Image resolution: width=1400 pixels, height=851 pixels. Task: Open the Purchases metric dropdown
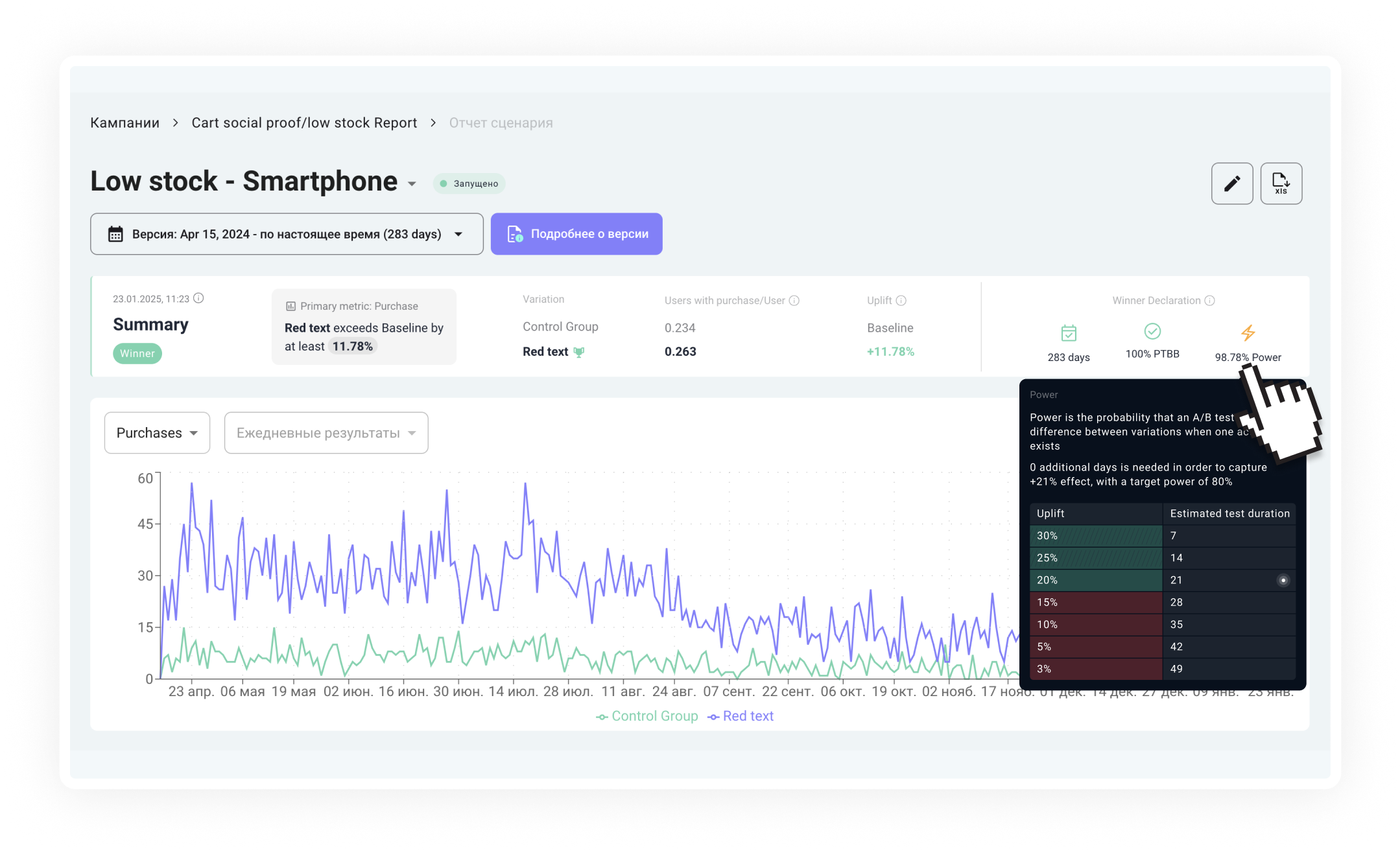[x=157, y=433]
